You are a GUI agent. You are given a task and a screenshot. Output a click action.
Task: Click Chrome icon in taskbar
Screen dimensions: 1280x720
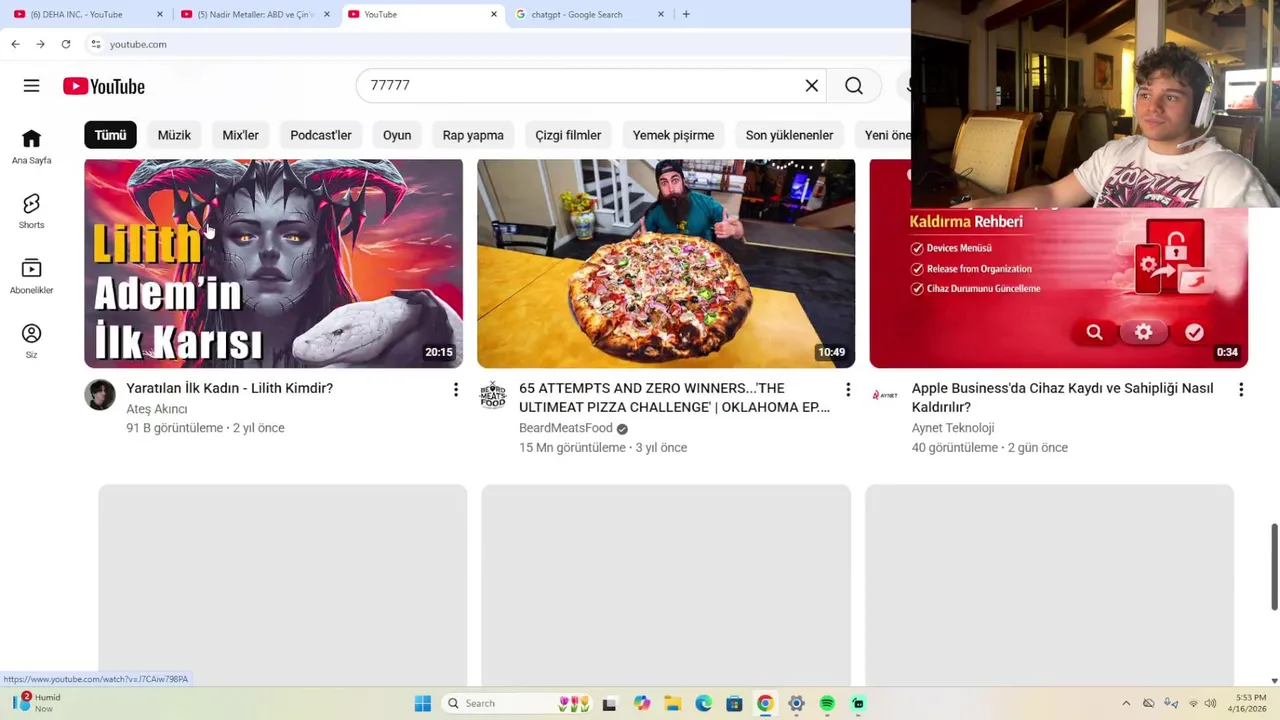click(x=765, y=704)
